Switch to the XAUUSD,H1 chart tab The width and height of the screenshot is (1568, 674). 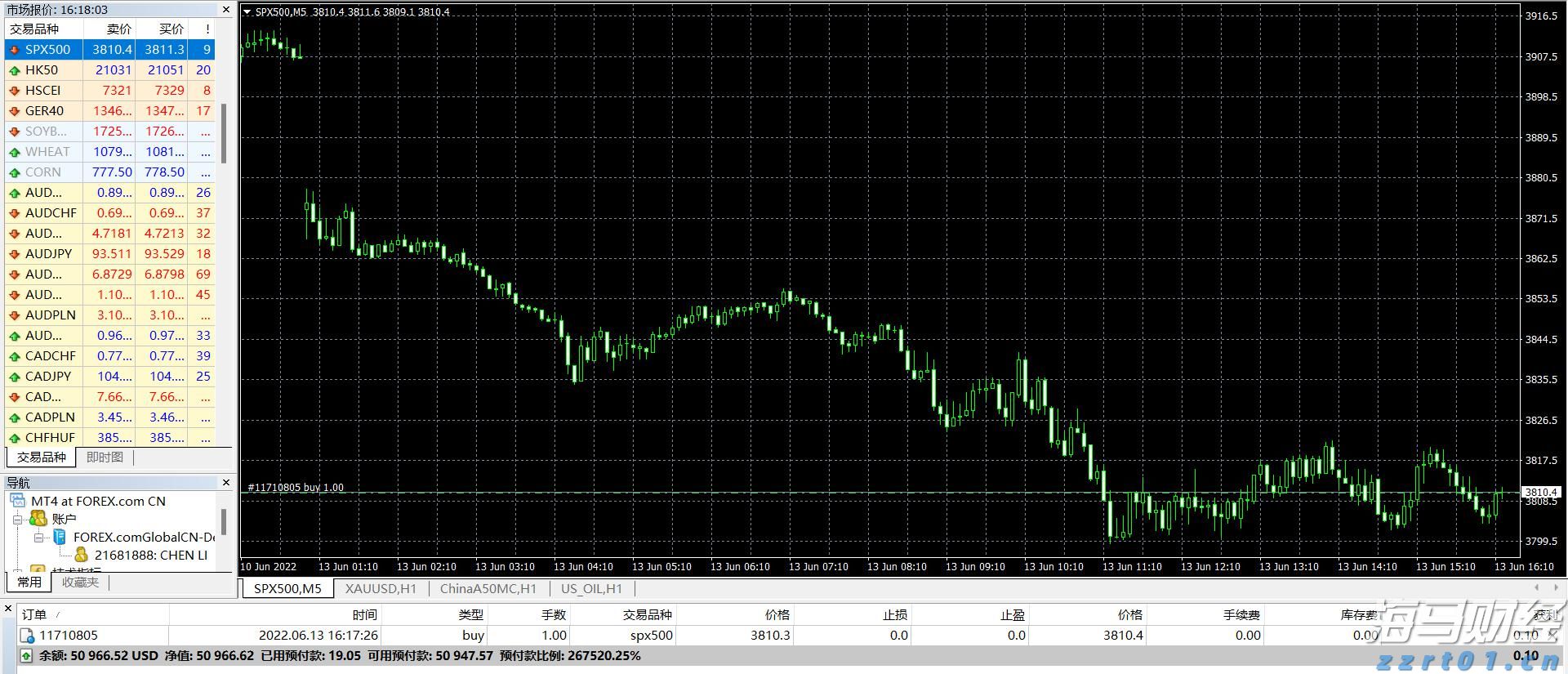point(381,588)
